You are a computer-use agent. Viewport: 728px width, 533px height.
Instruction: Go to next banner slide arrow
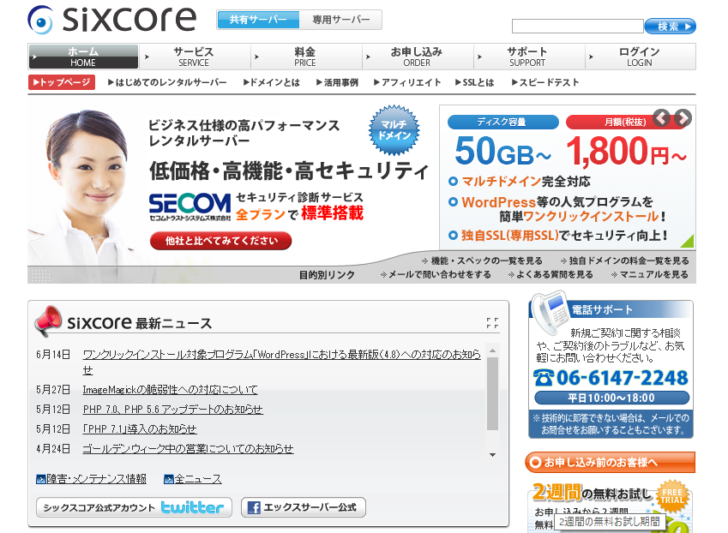[x=682, y=118]
